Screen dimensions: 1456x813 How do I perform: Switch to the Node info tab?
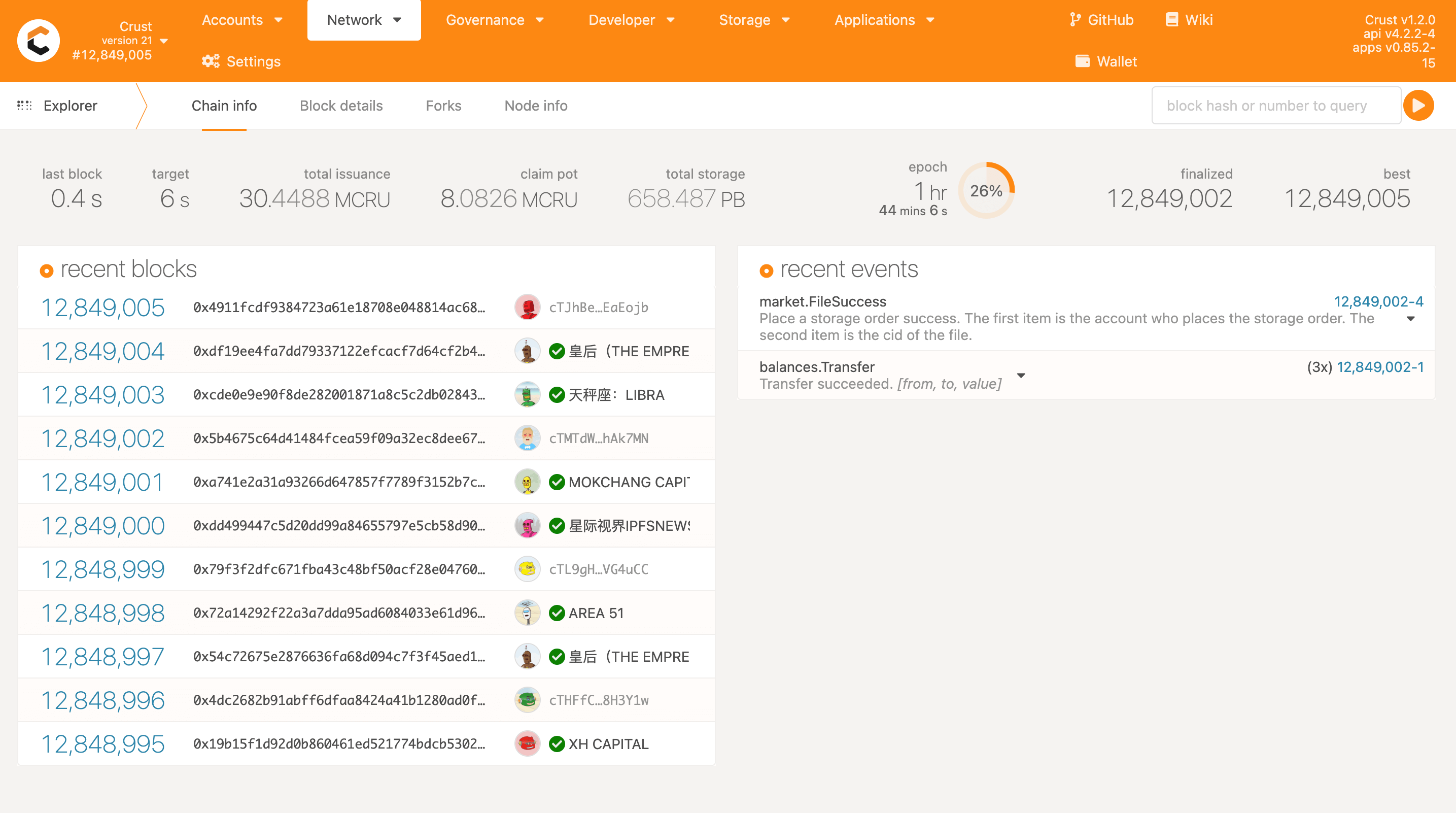[x=535, y=106]
